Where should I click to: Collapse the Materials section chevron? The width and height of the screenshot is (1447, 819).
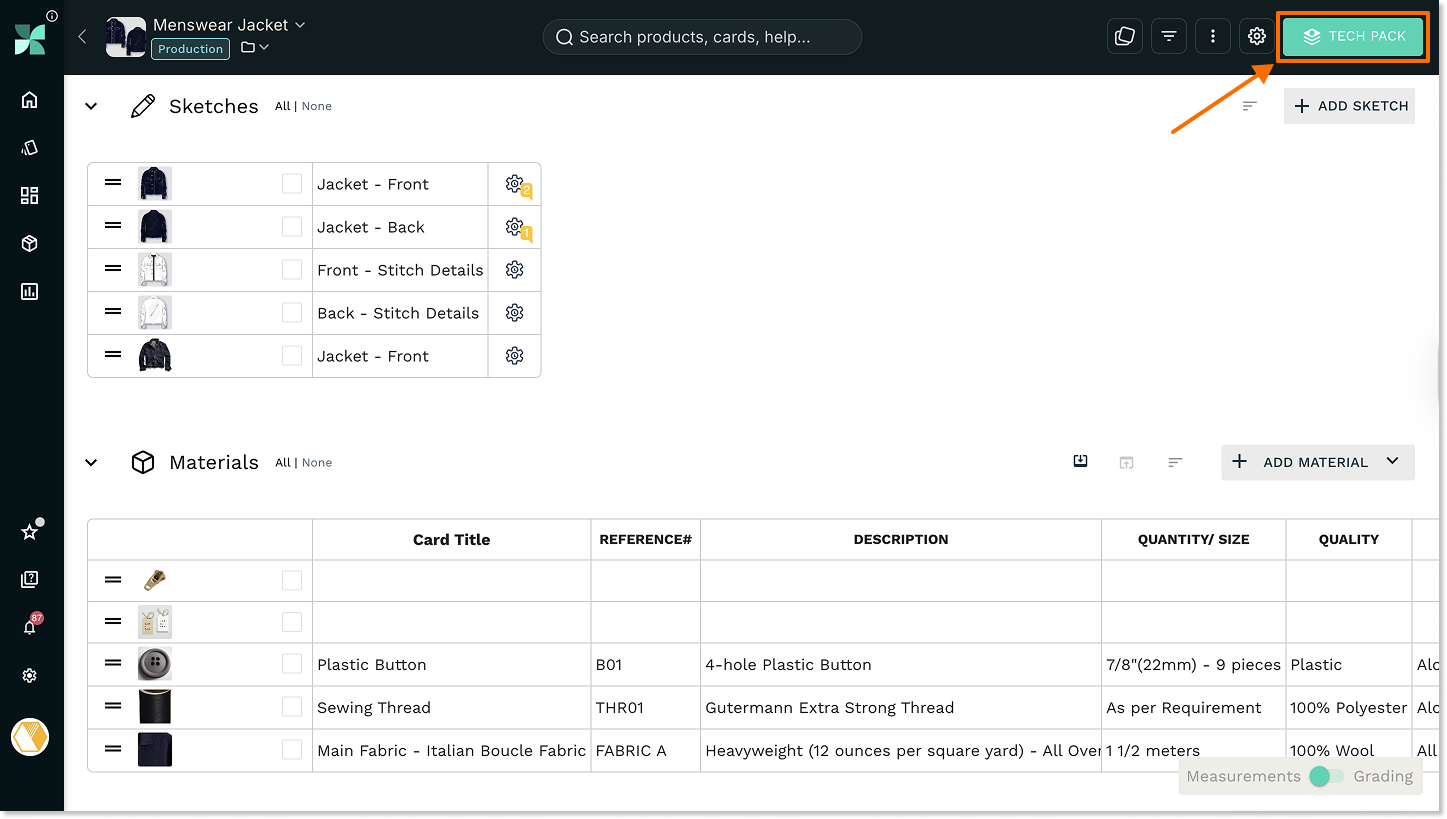[x=91, y=462]
